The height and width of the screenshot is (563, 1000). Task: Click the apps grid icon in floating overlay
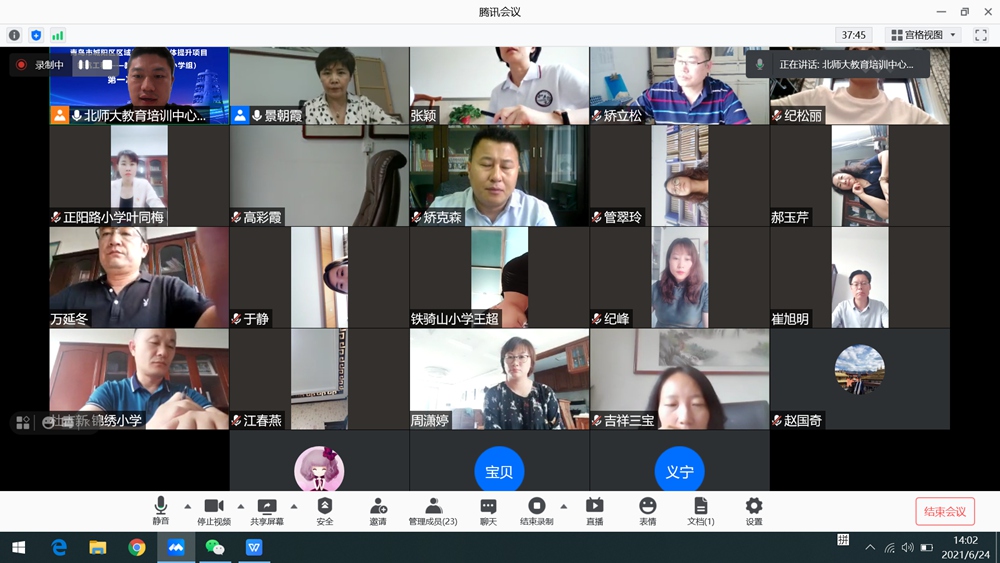(x=23, y=422)
